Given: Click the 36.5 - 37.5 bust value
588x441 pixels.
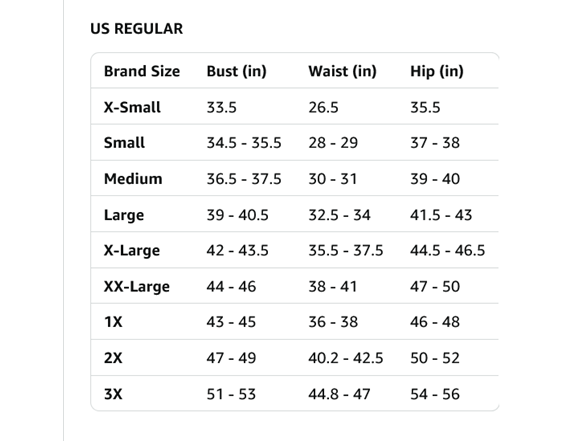Looking at the screenshot, I should pos(244,178).
